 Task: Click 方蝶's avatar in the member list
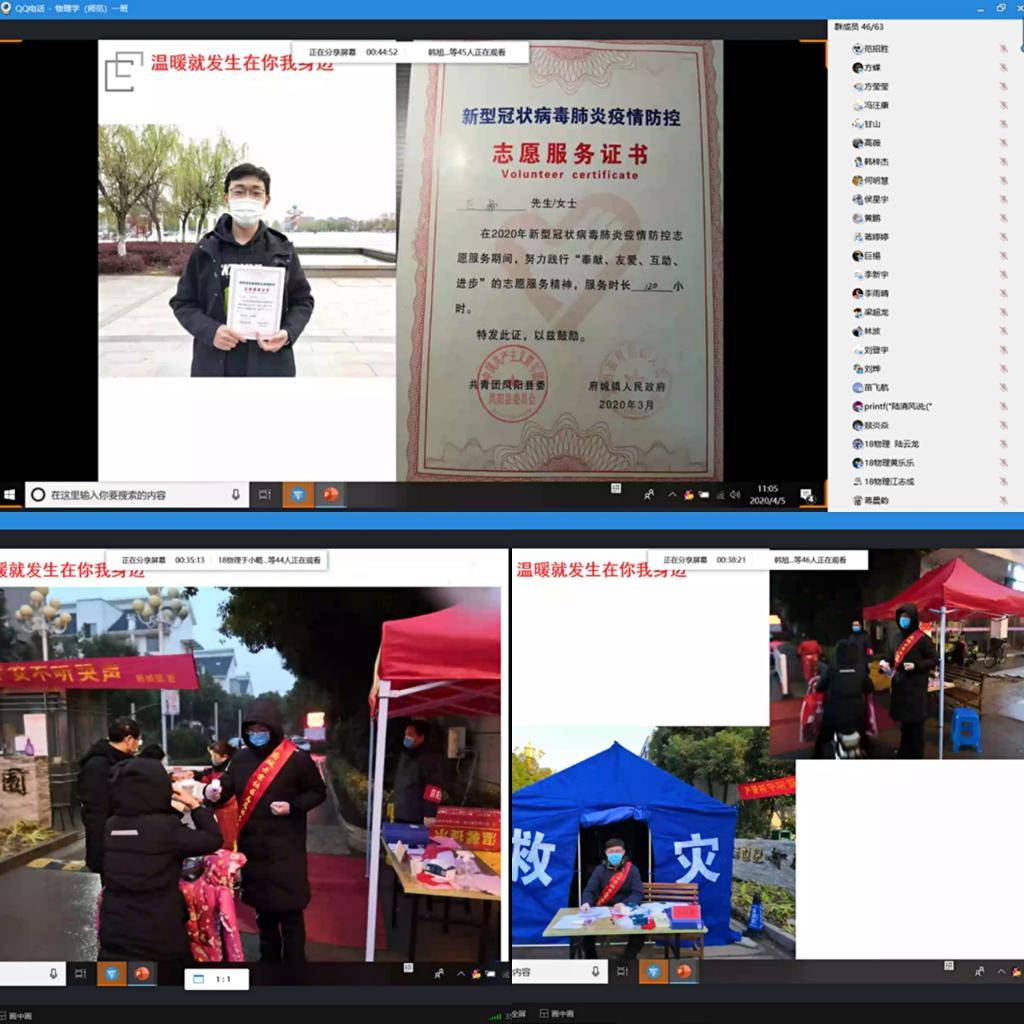[x=857, y=68]
